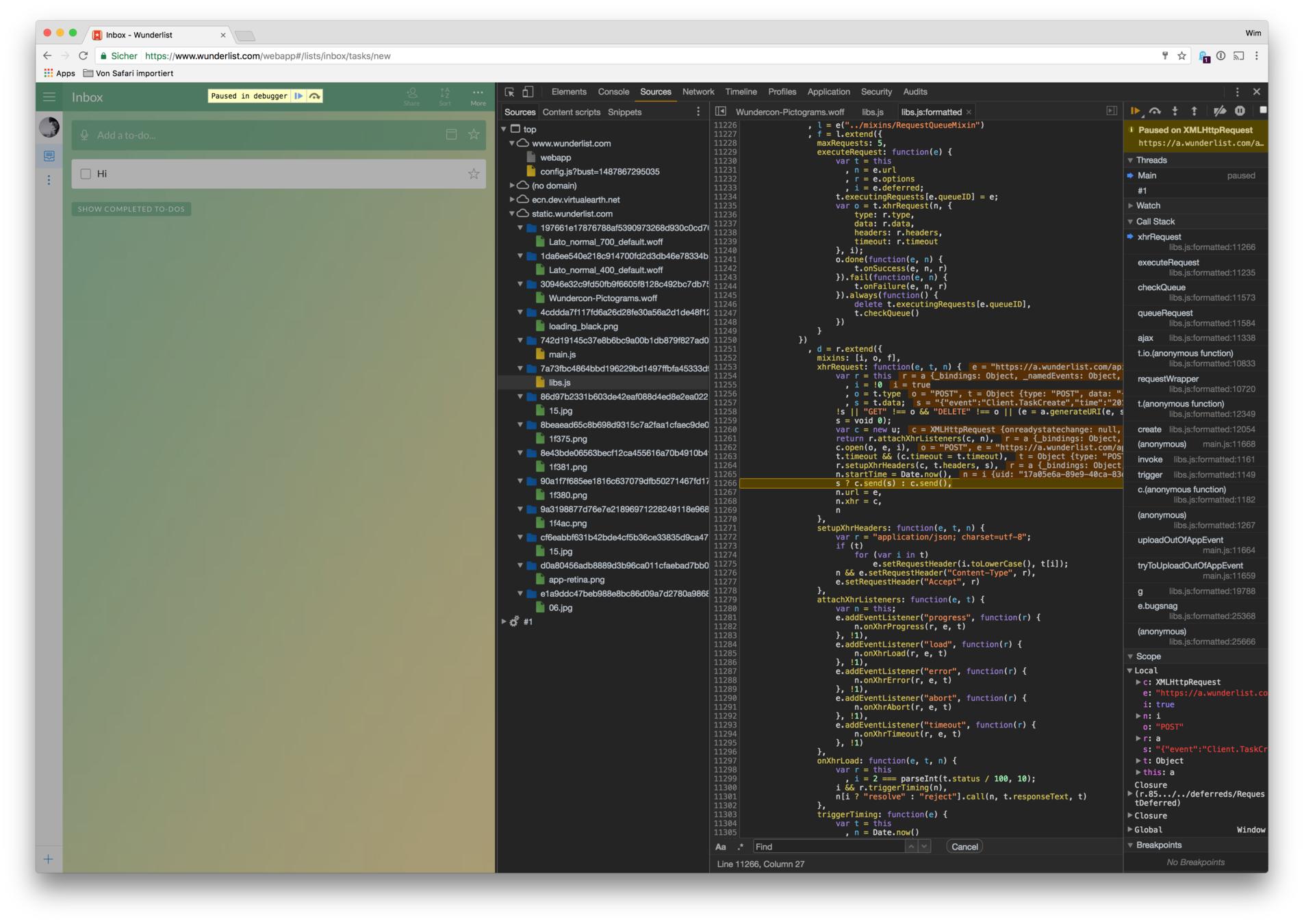The height and width of the screenshot is (924, 1304).
Task: Click step over icon in page overlay
Action: (x=315, y=96)
